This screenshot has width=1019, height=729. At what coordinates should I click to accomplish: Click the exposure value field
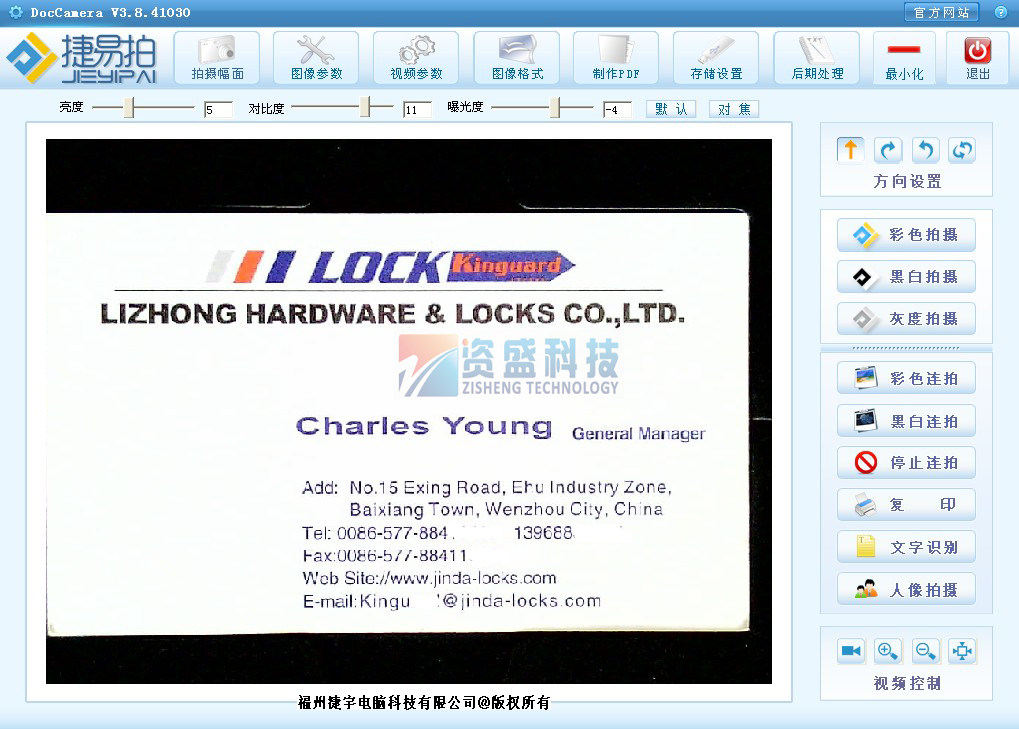point(617,109)
